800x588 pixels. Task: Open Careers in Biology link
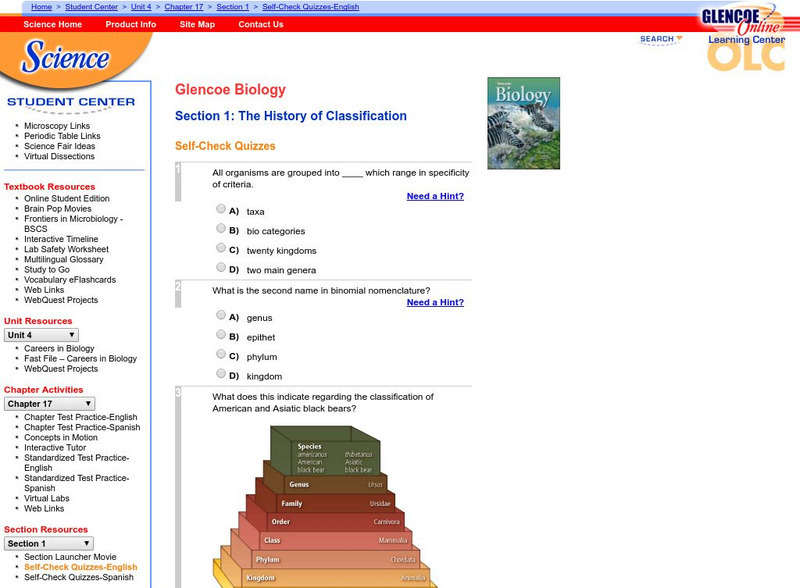point(59,348)
